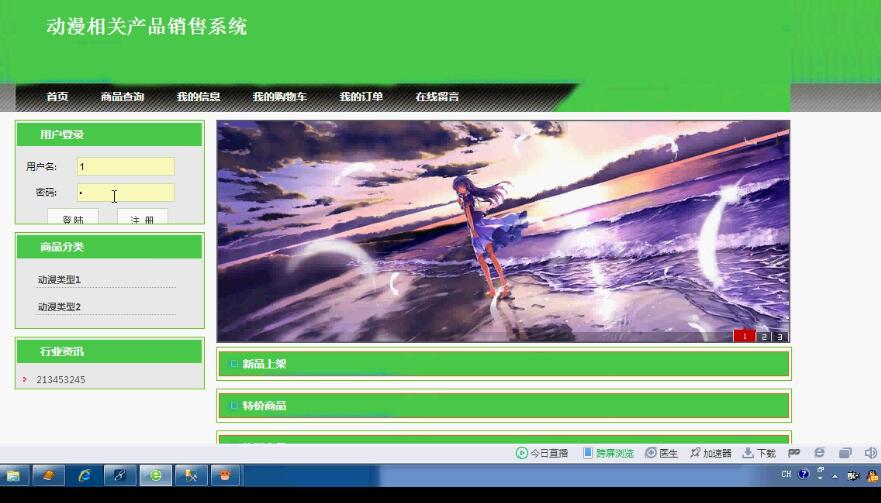Open news item 213453245
Viewport: 881px width, 503px height.
[61, 380]
